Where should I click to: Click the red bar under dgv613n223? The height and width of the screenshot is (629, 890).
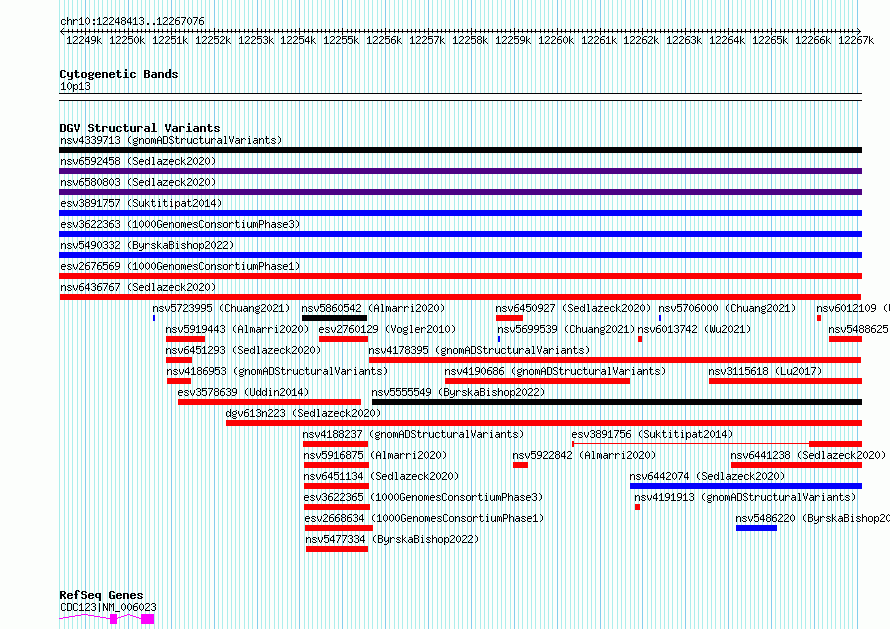(x=544, y=423)
